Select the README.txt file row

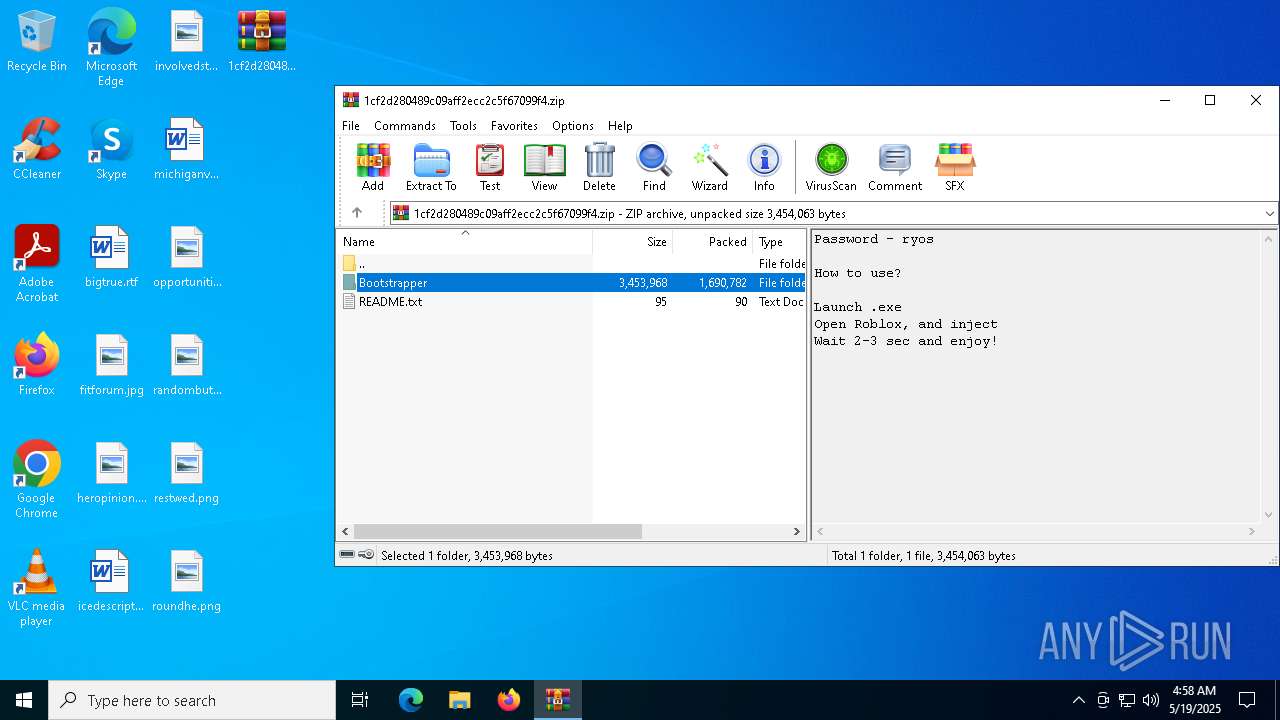[571, 301]
